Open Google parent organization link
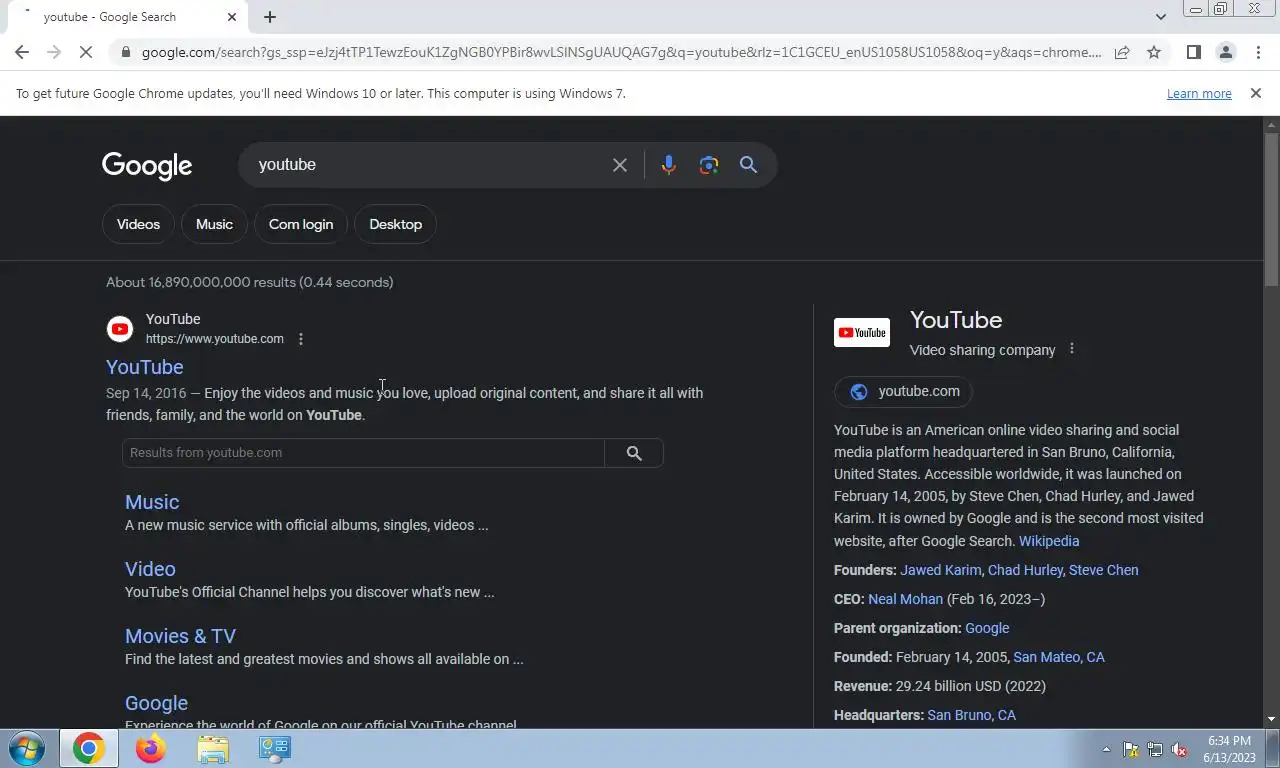The width and height of the screenshot is (1280, 768). click(x=987, y=628)
